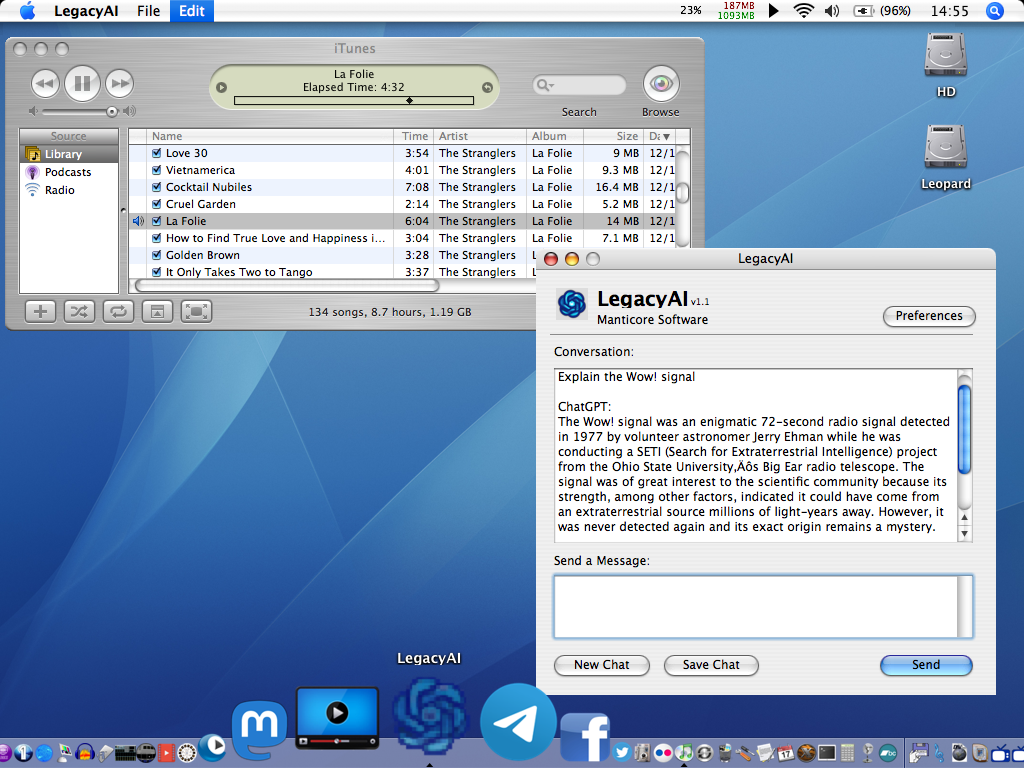Screen dimensions: 1024x768
Task: Uncheck the La Folie song checkbox
Action: click(157, 221)
